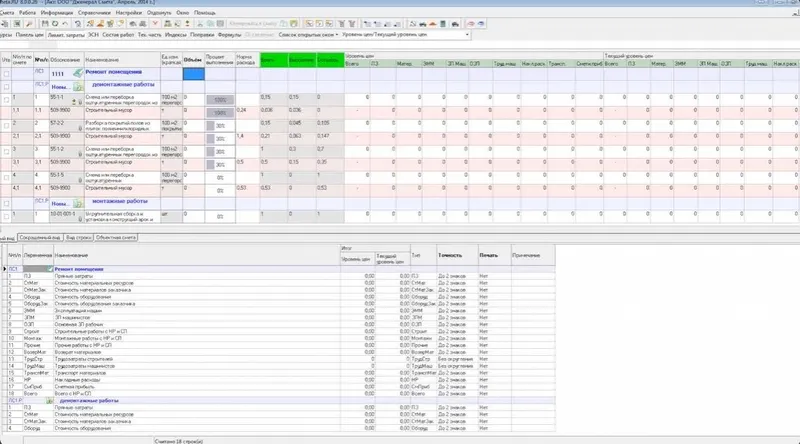This screenshot has width=800, height=444.
Task: Click the highlighted blue Объём cell
Action: tap(194, 74)
